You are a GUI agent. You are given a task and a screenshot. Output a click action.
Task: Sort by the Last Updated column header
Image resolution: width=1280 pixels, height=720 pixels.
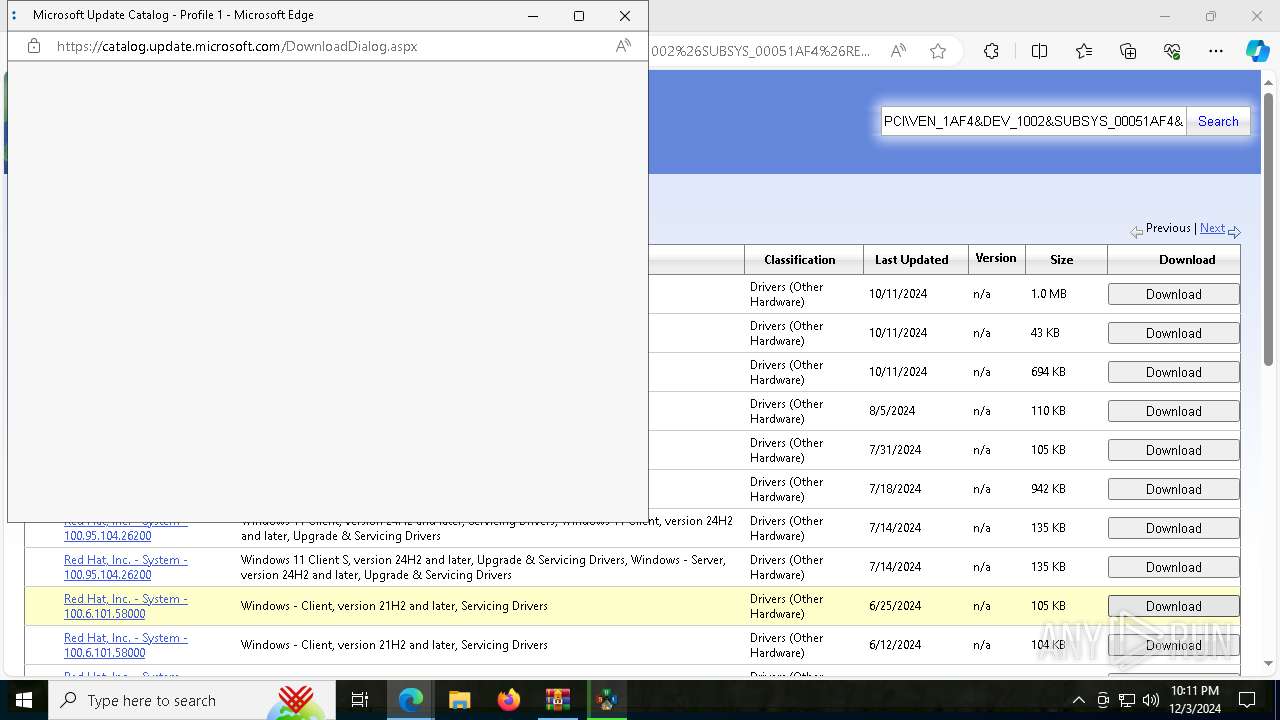coord(911,259)
